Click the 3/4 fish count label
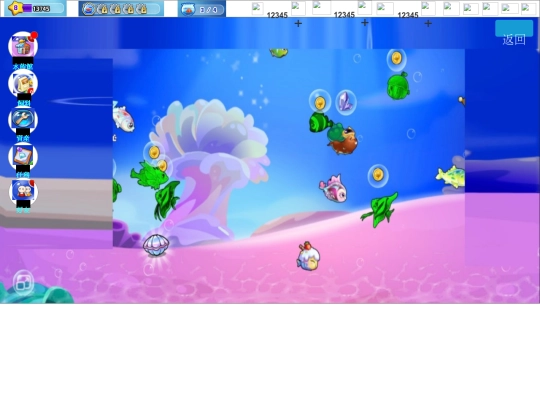540x405 pixels. coord(209,10)
